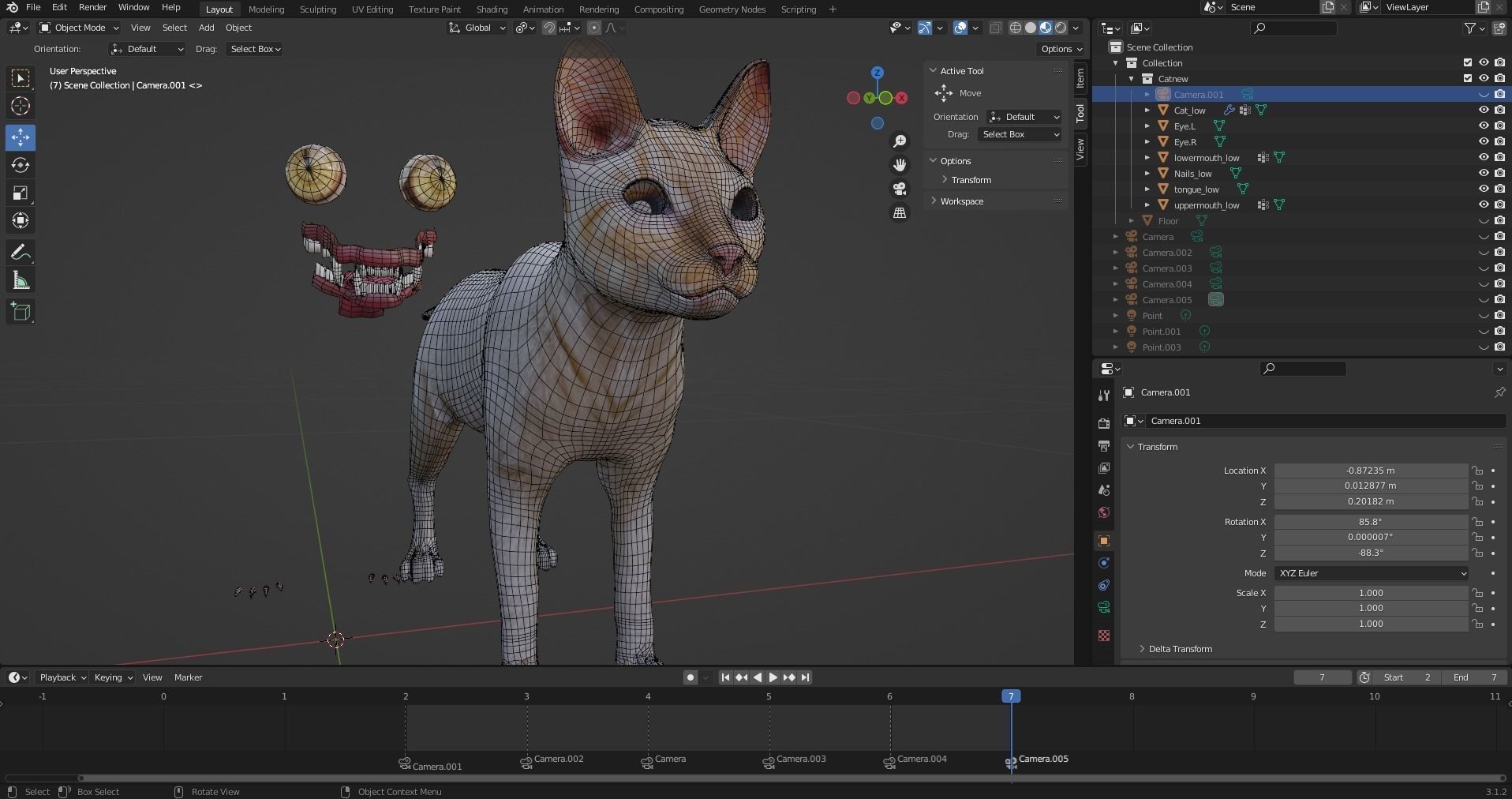The width and height of the screenshot is (1512, 799).
Task: Open the Output properties tab
Action: 1104,446
